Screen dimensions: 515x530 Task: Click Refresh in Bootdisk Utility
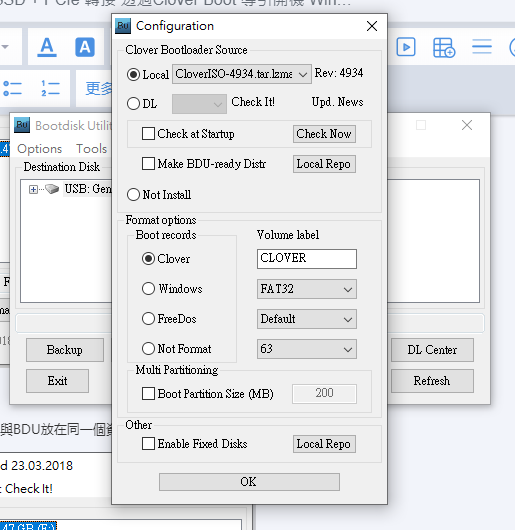[432, 381]
